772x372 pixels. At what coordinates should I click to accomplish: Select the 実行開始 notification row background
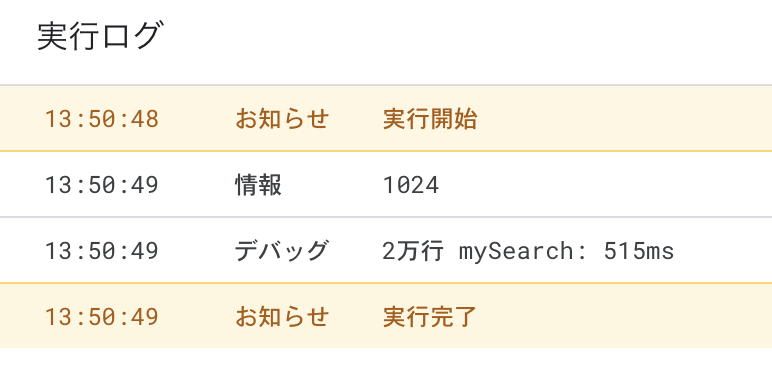point(386,119)
